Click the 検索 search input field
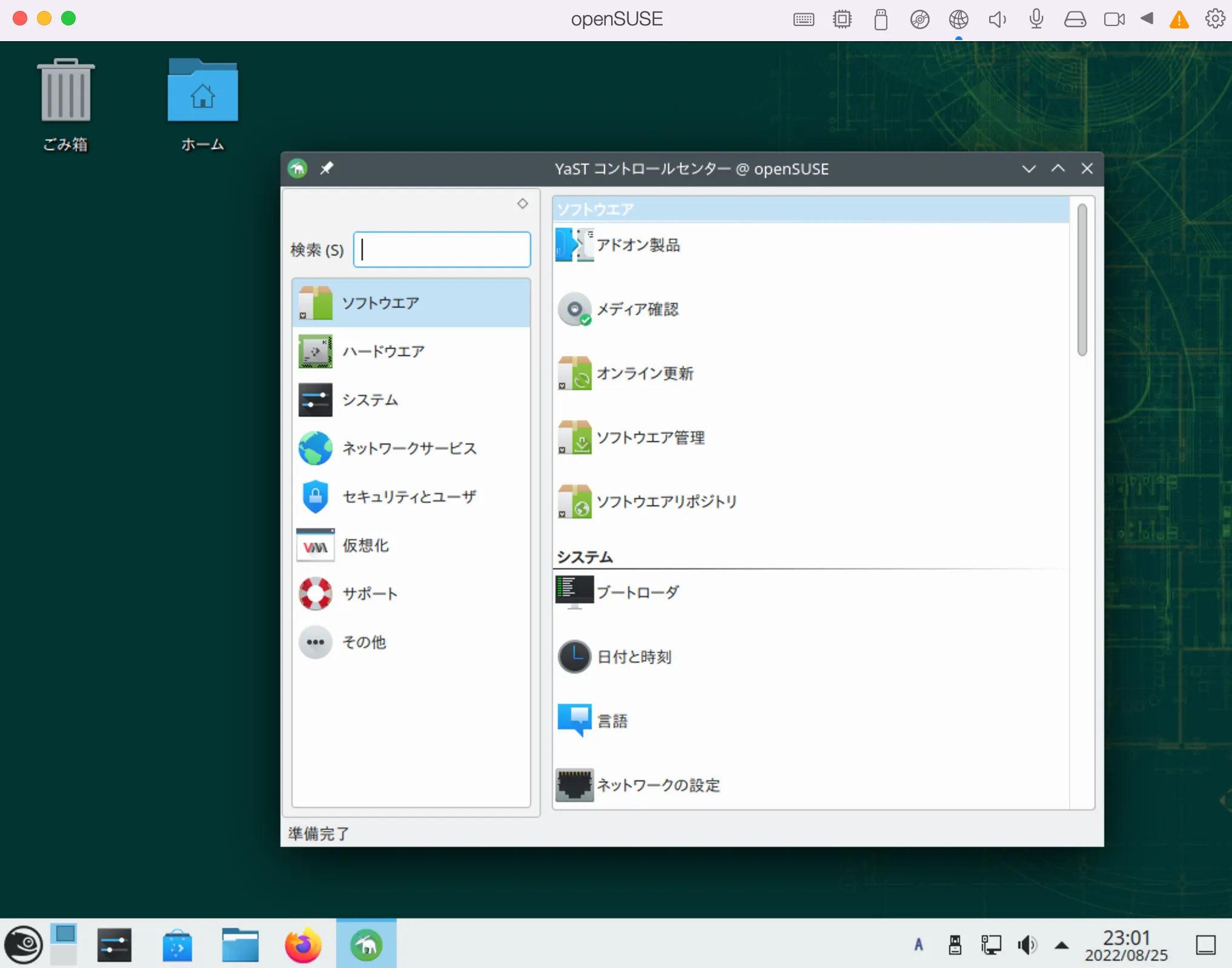1232x968 pixels. click(442, 250)
